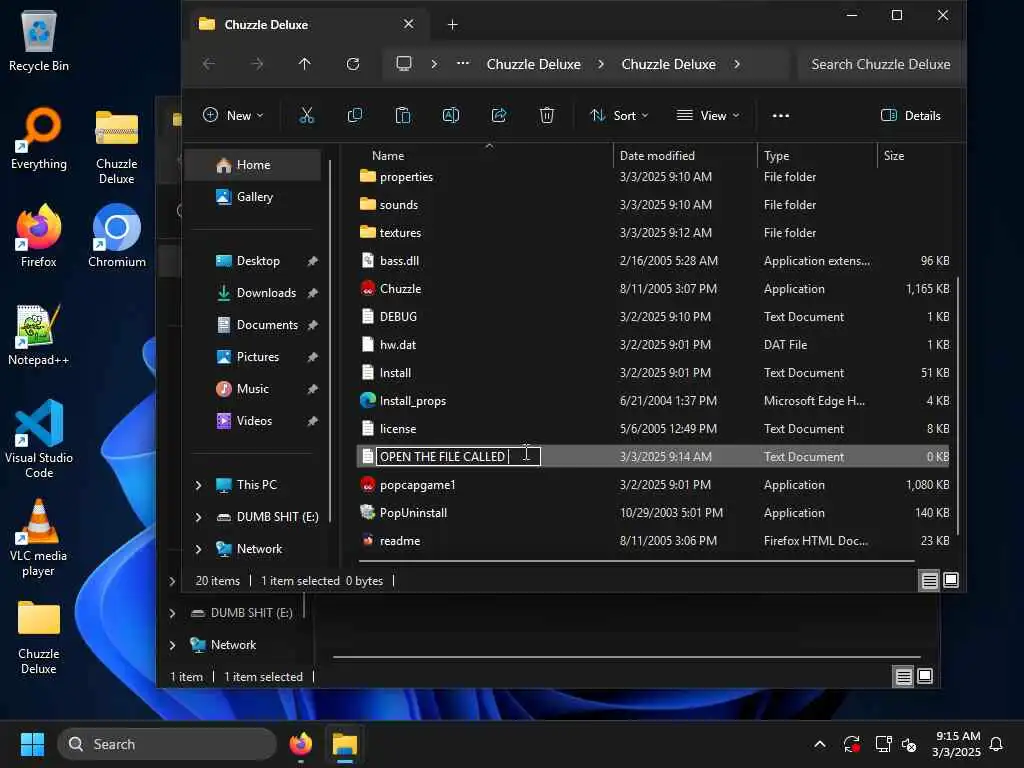Open Music quick access item
Image resolution: width=1024 pixels, height=768 pixels.
point(252,389)
